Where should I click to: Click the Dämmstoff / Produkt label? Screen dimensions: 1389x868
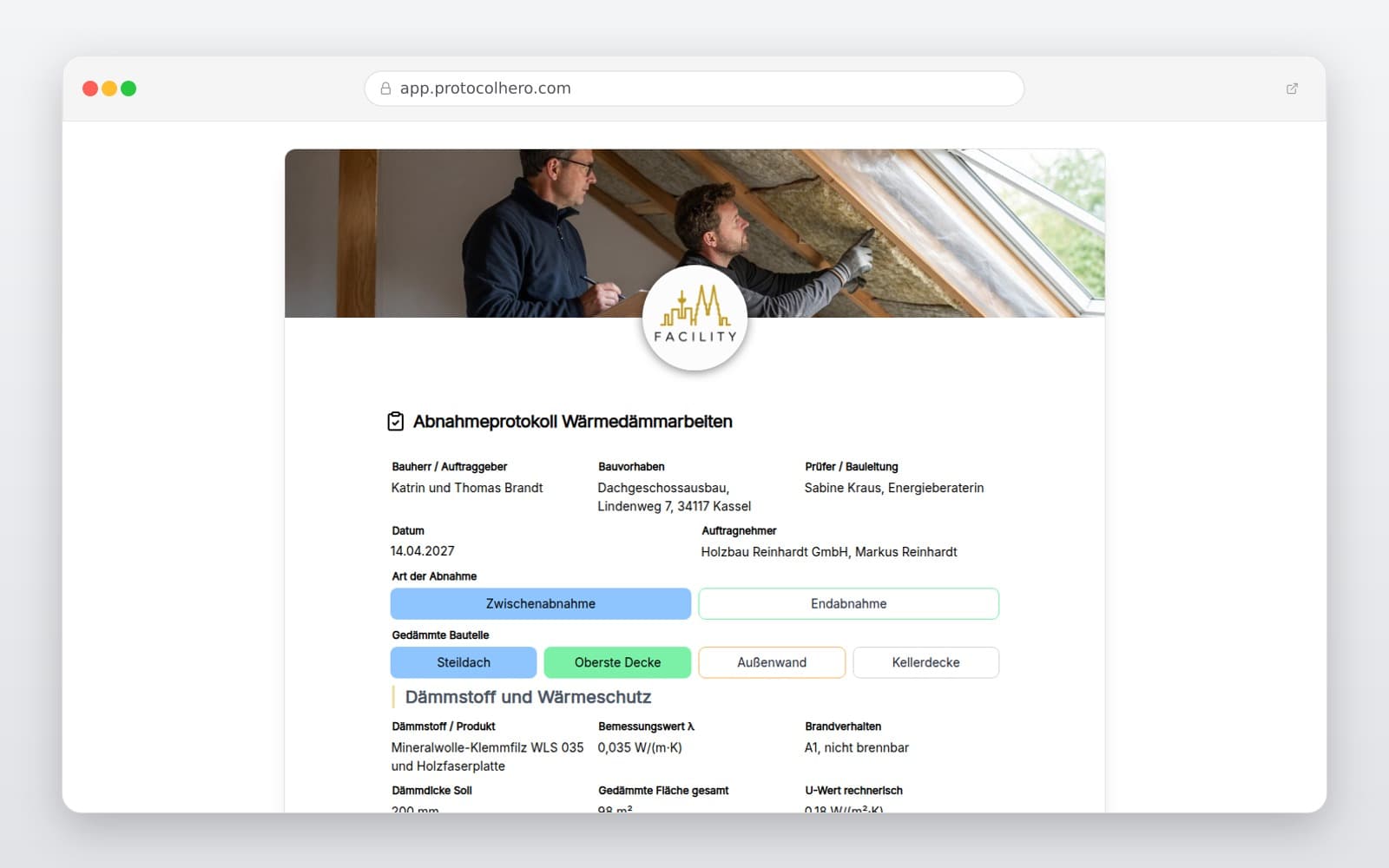pos(444,727)
